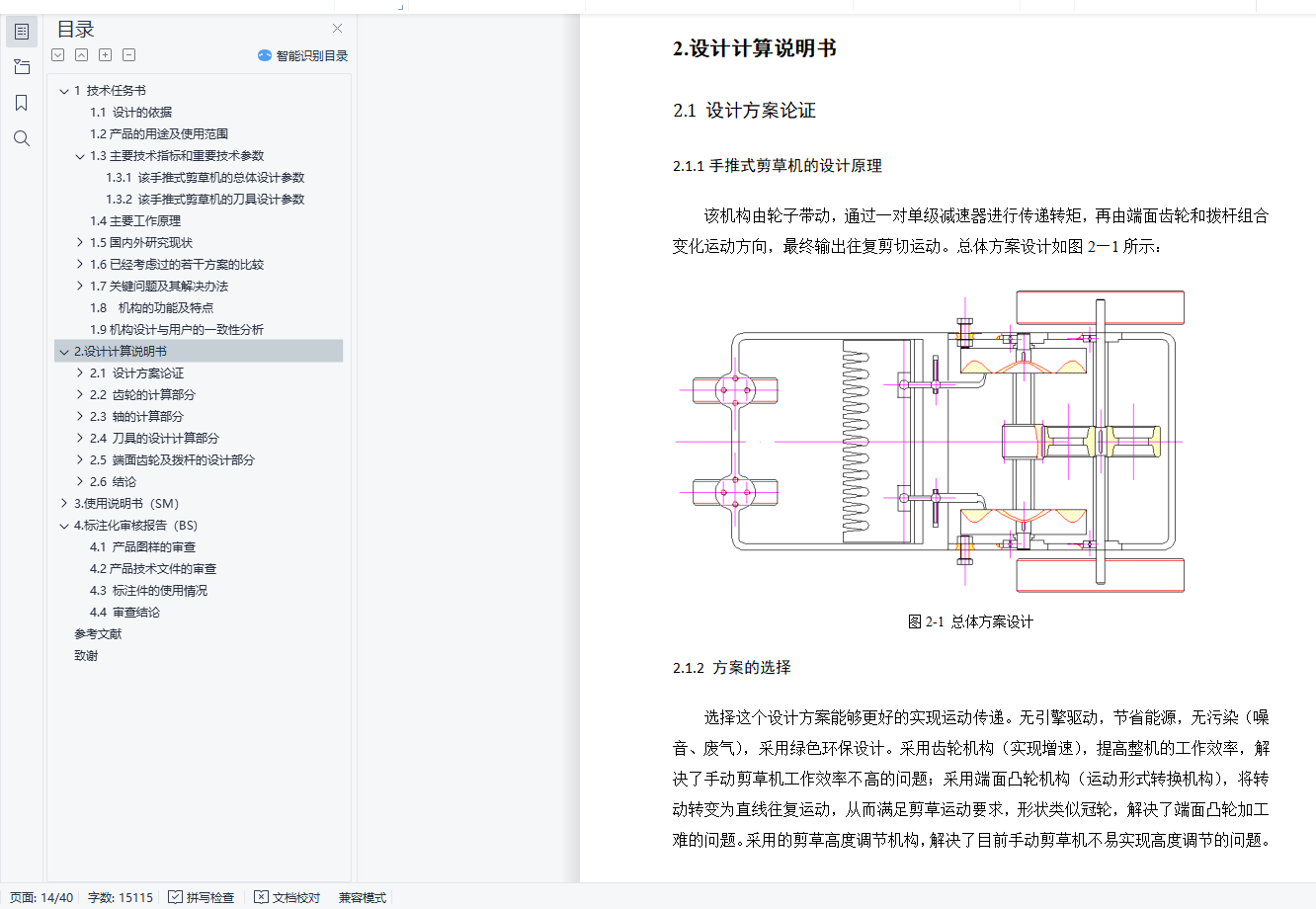Click the page count '页面: 14/40' in status bar
Screen dimensions: 1316x909
[x=41, y=898]
